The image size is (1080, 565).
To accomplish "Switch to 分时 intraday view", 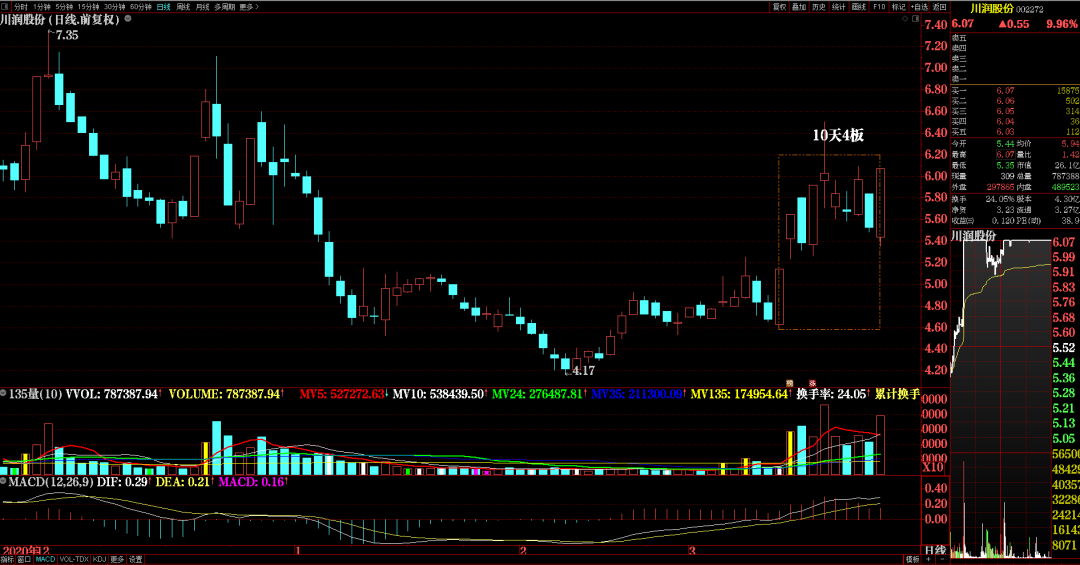I will coord(21,6).
